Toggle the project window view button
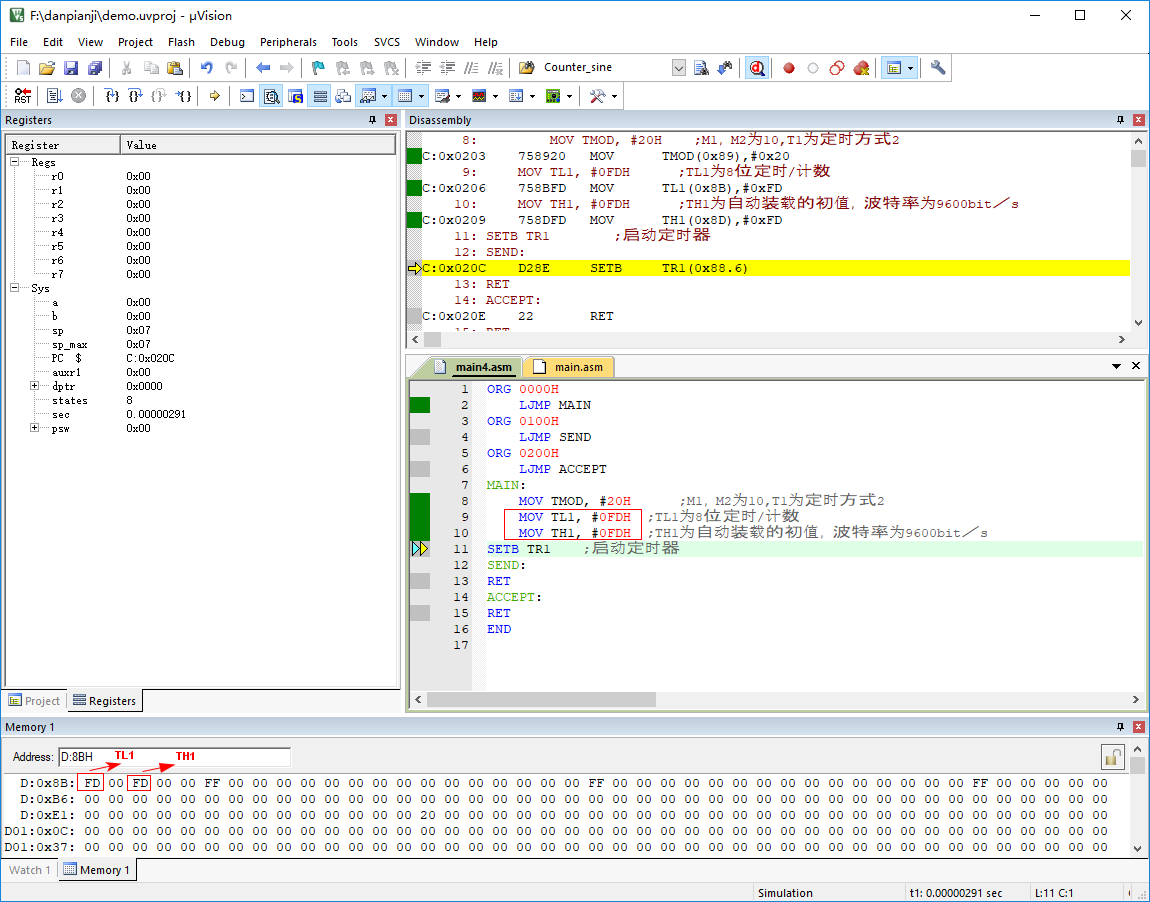The width and height of the screenshot is (1150, 902). 894,68
